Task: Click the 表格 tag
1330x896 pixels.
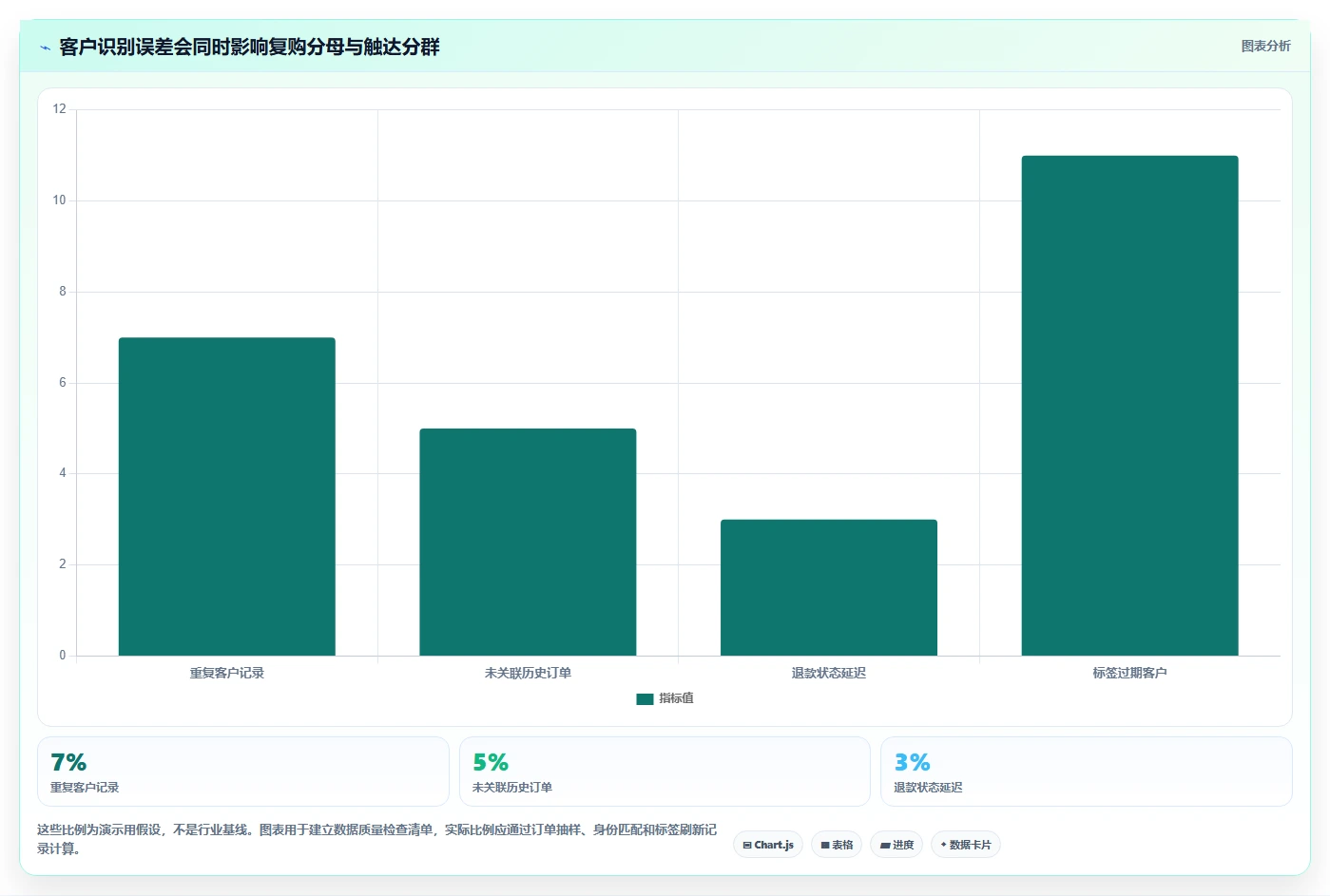Action: point(837,845)
